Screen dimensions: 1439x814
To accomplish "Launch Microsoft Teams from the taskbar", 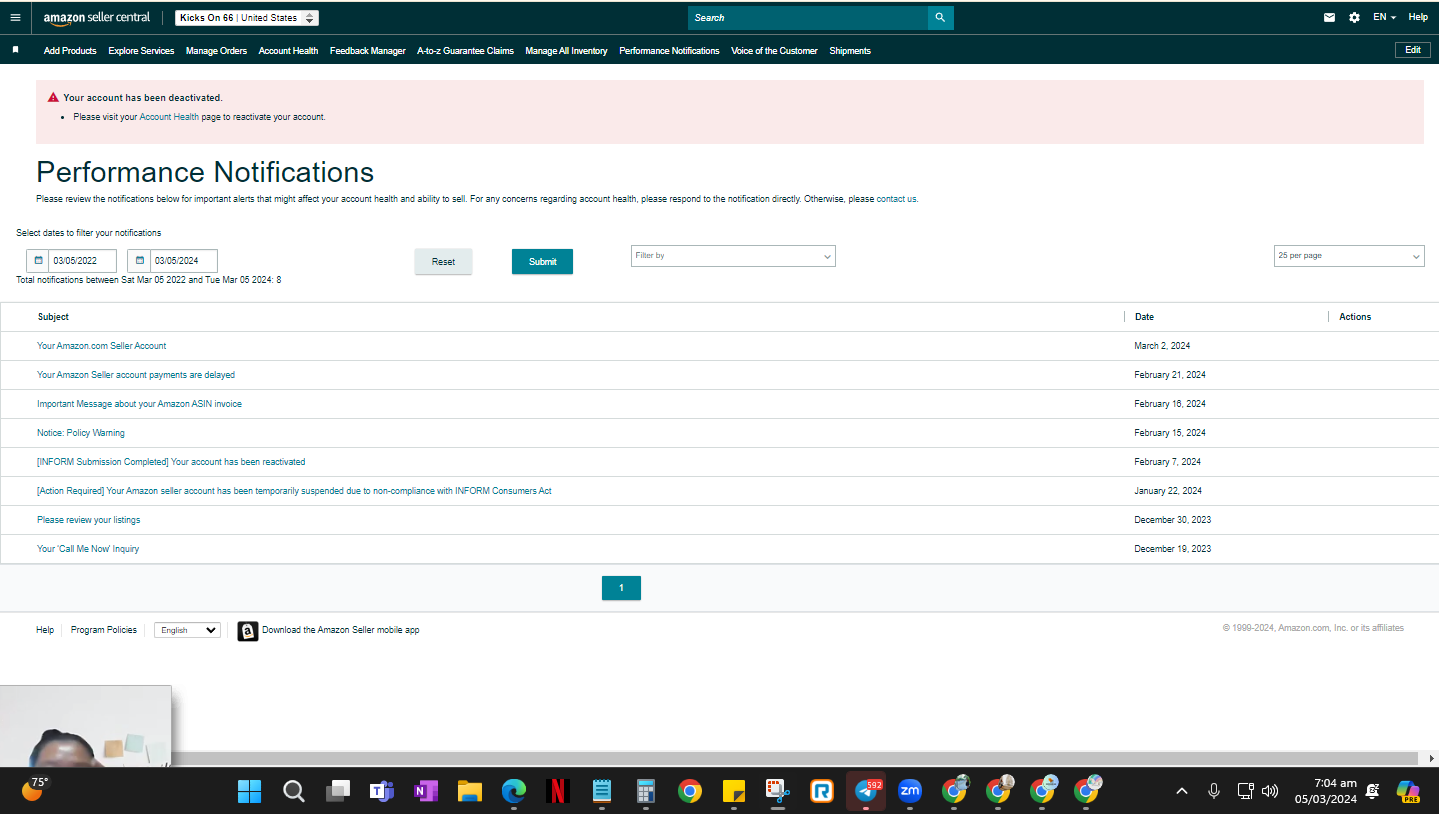I will pos(381,792).
